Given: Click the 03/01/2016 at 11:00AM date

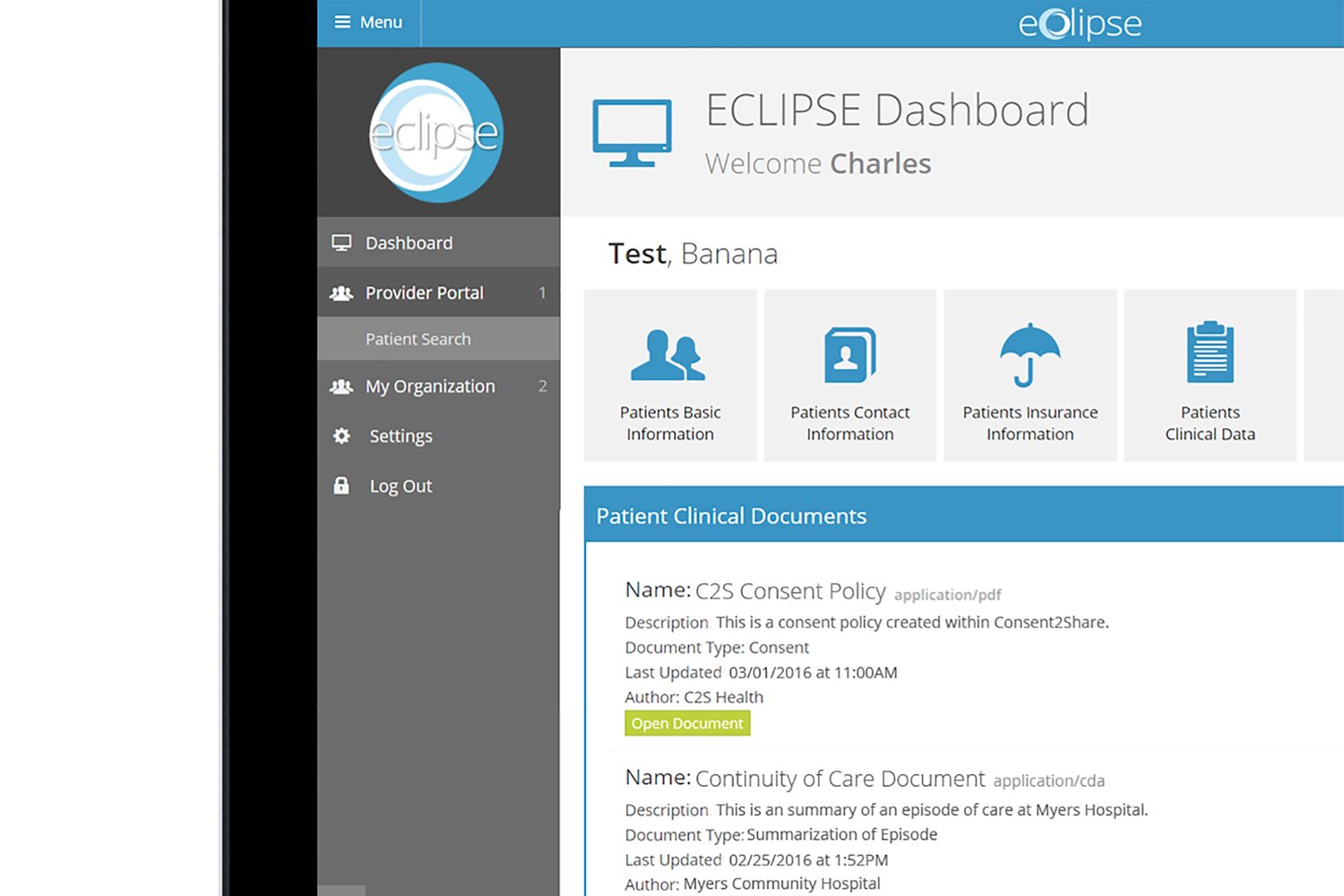Looking at the screenshot, I should 813,672.
